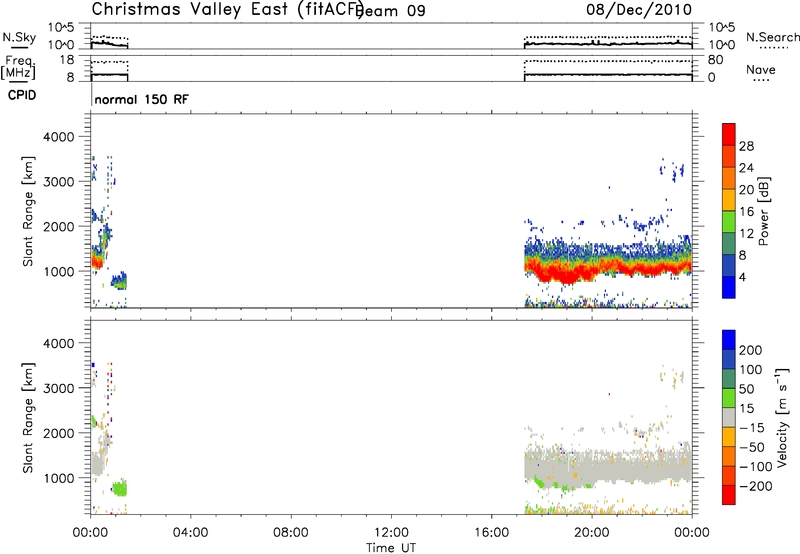800x554 pixels.
Task: Click the N.Sky legend label
Action: (19, 38)
